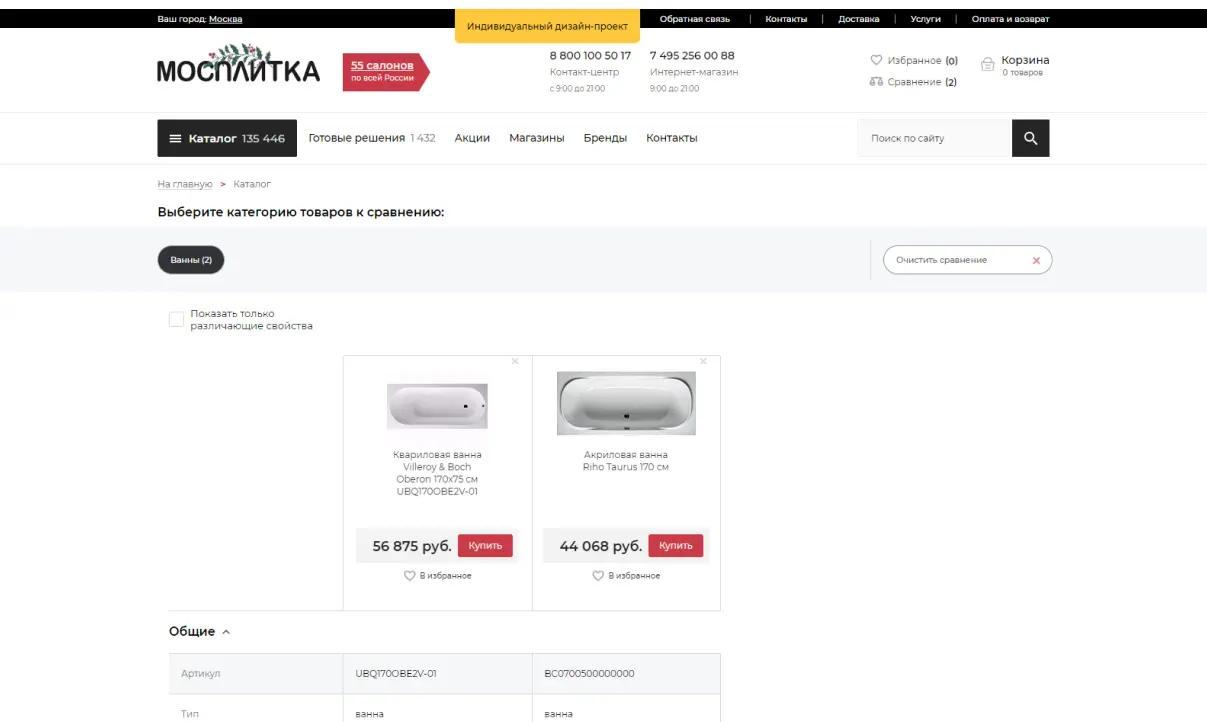Open the Услуги link

(926, 19)
